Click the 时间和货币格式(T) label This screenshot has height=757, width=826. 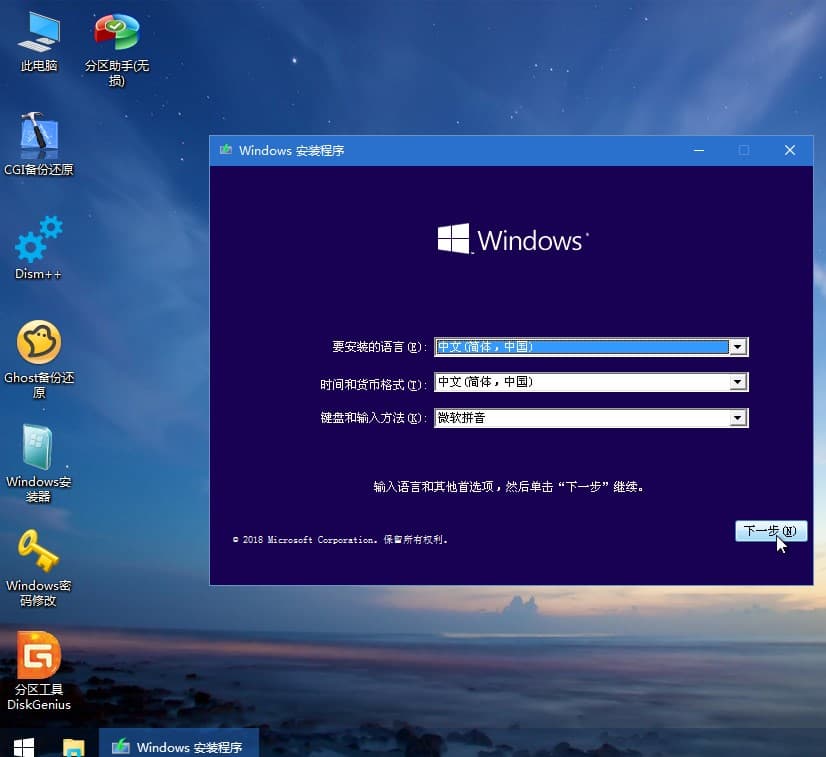[373, 385]
